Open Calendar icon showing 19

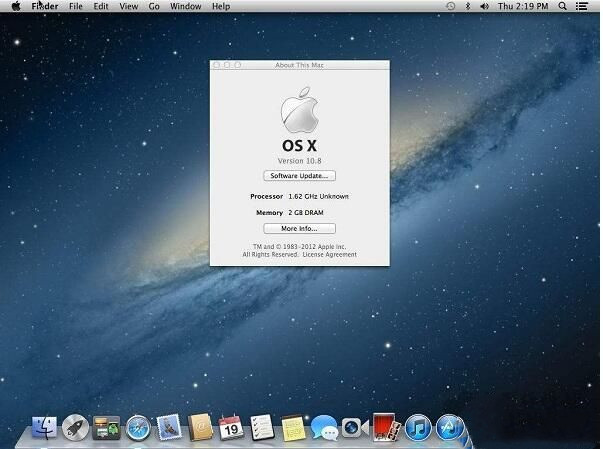(x=231, y=427)
